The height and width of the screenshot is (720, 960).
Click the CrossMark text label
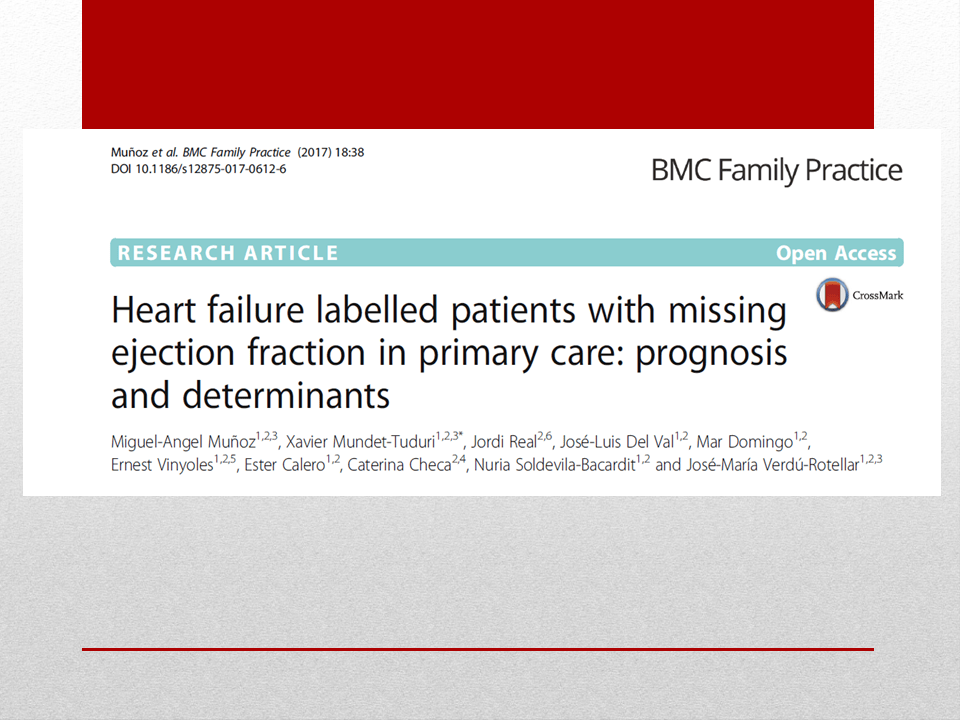tap(878, 295)
